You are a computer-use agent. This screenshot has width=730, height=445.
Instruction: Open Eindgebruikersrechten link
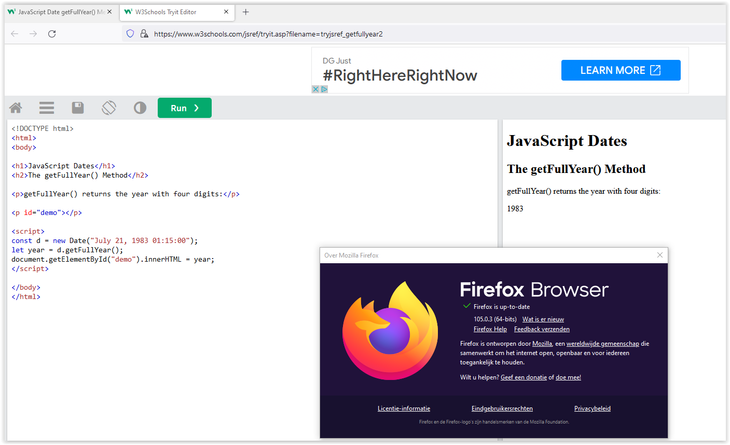502,409
